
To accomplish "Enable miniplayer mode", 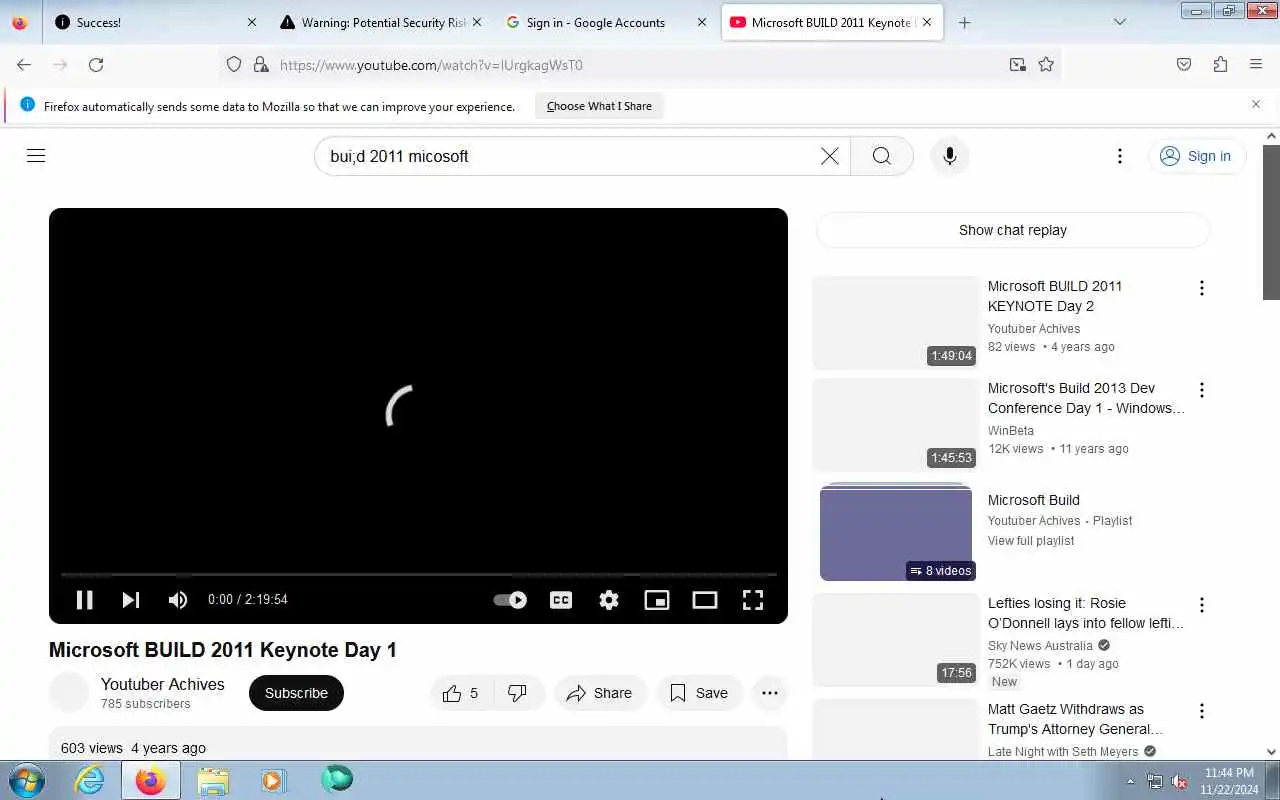I will pyautogui.click(x=657, y=600).
